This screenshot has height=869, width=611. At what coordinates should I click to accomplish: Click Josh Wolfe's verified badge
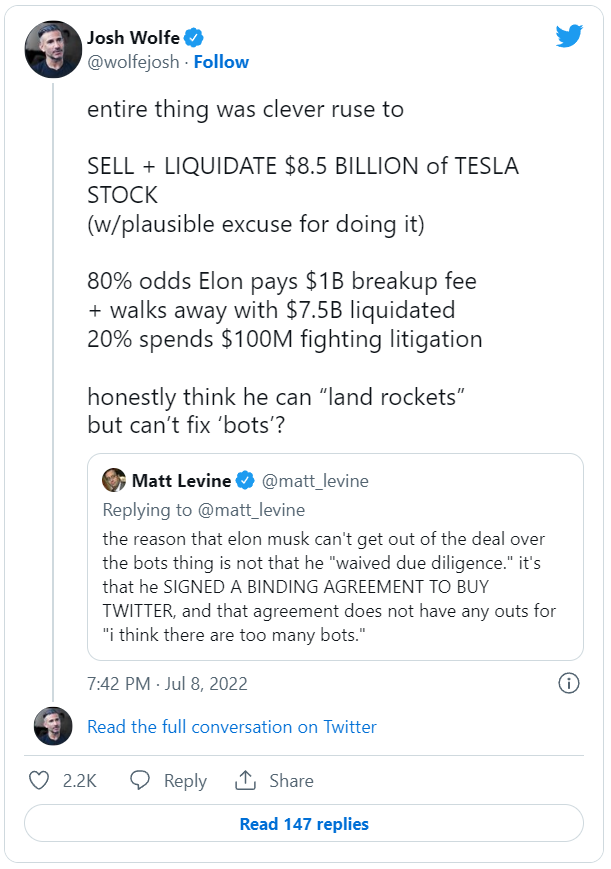pyautogui.click(x=194, y=37)
